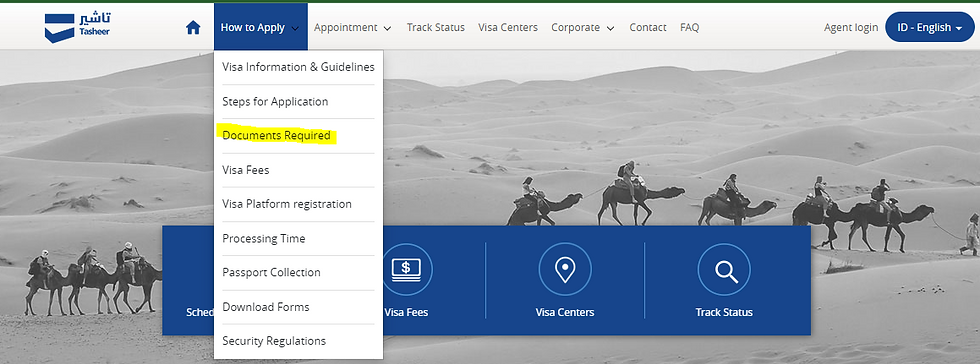Screen dimensions: 980x364
Task: Open the Contact page
Action: [x=648, y=28]
